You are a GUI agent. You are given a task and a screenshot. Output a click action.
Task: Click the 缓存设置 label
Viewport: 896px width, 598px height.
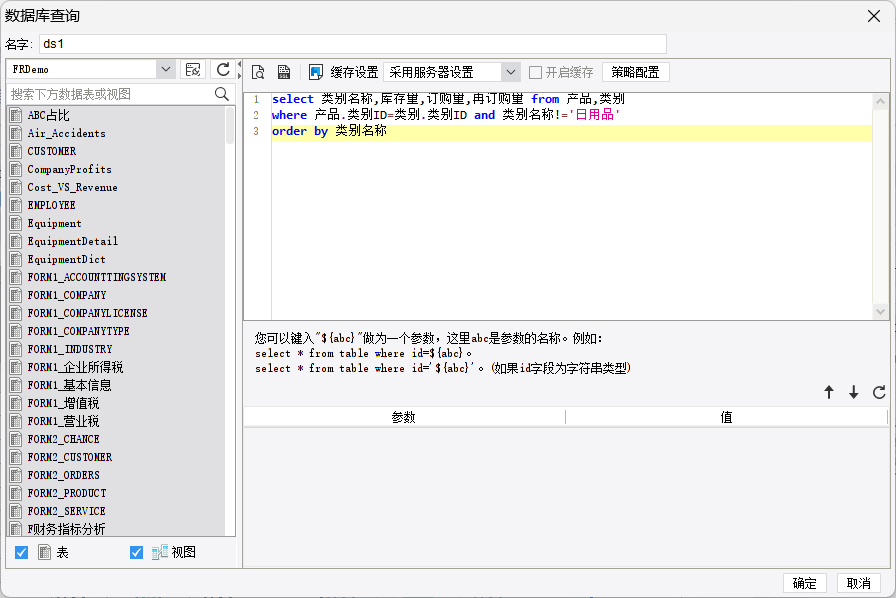(x=354, y=72)
